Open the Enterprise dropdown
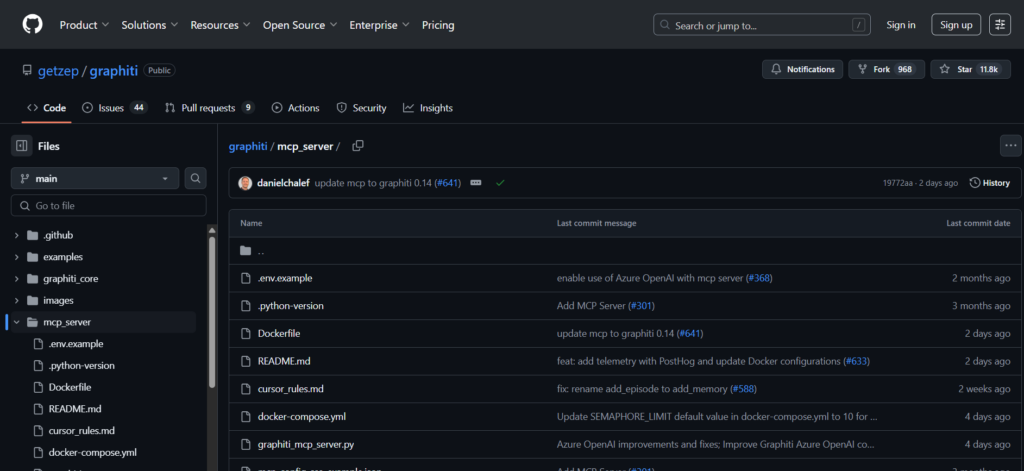This screenshot has width=1024, height=471. [379, 25]
